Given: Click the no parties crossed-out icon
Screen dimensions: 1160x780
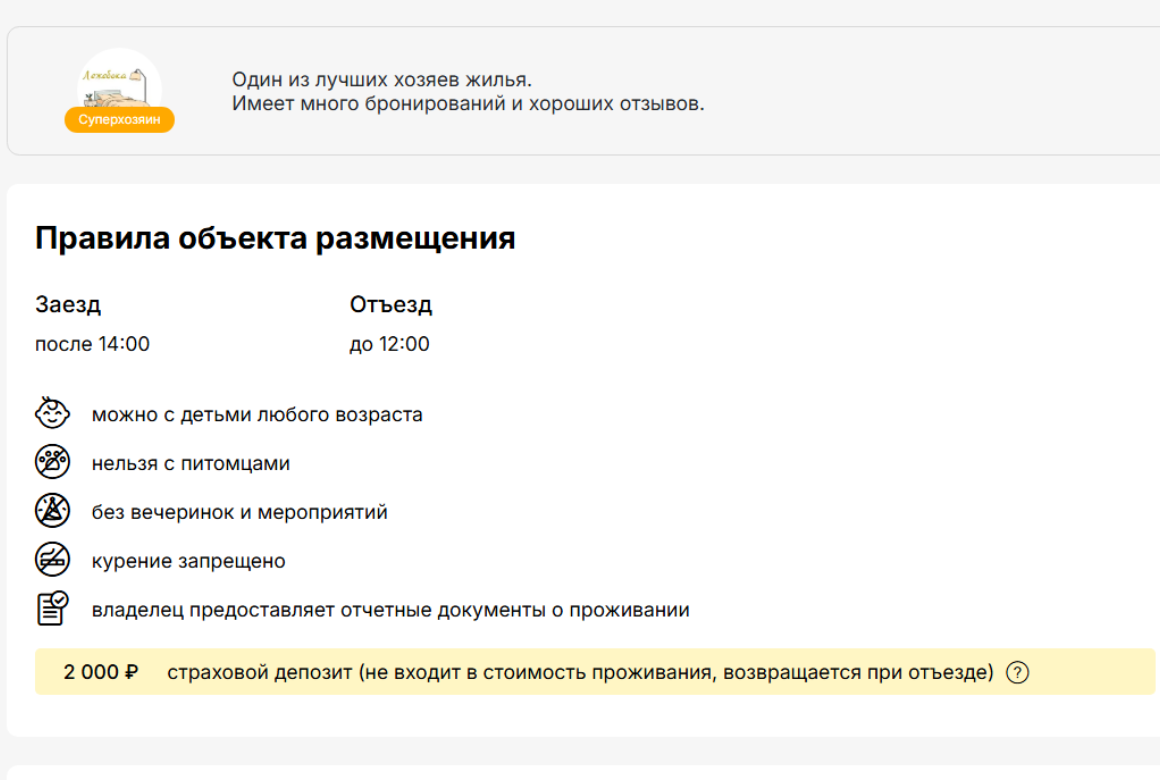Looking at the screenshot, I should tap(53, 512).
